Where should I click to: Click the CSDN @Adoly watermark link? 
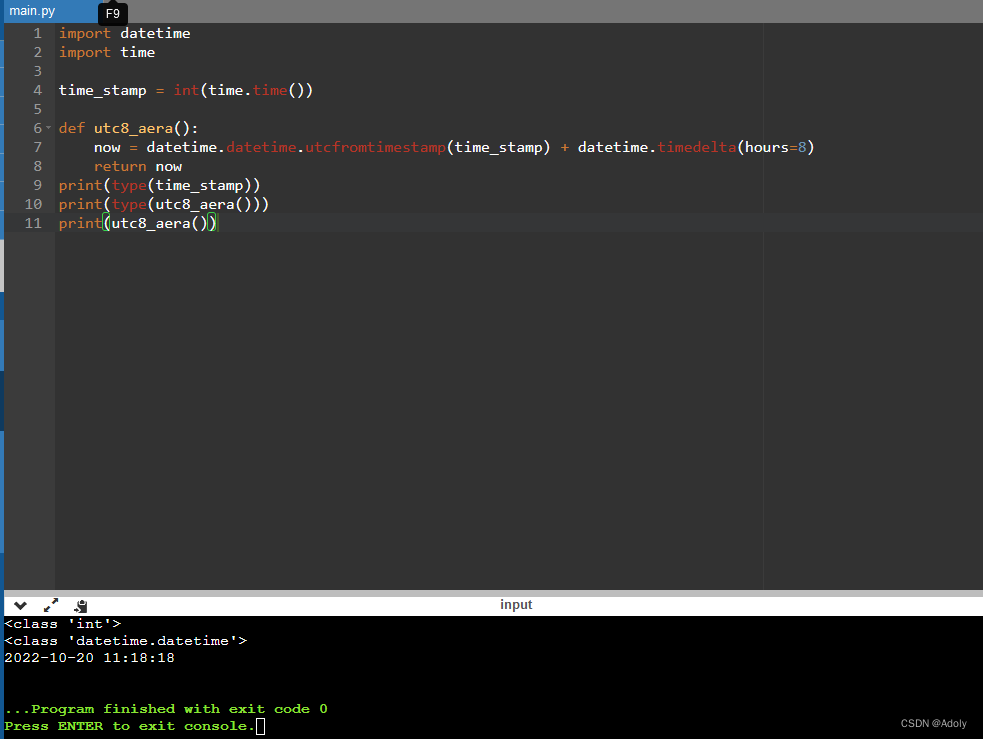coord(933,723)
